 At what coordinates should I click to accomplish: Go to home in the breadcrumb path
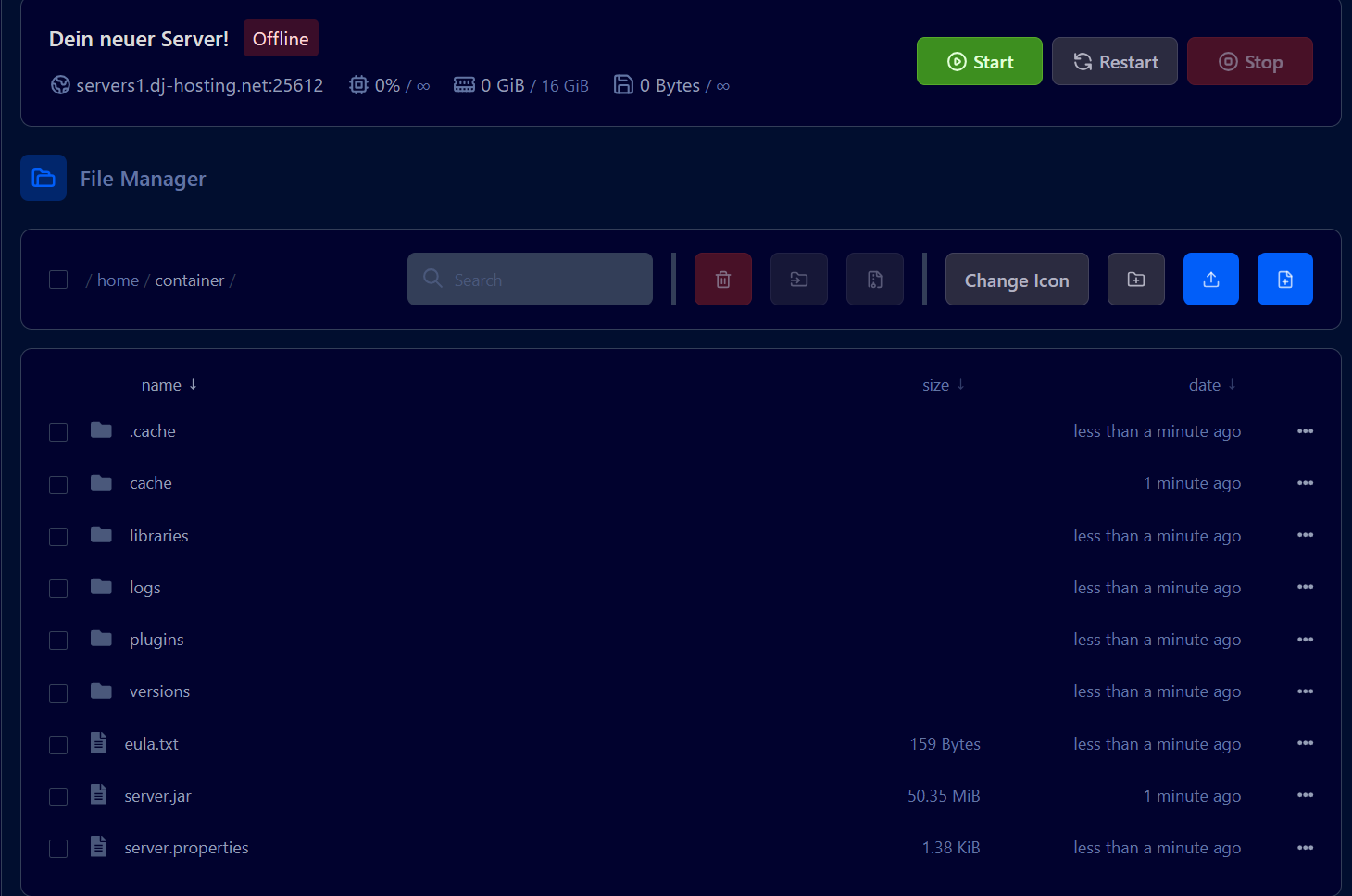click(x=118, y=280)
